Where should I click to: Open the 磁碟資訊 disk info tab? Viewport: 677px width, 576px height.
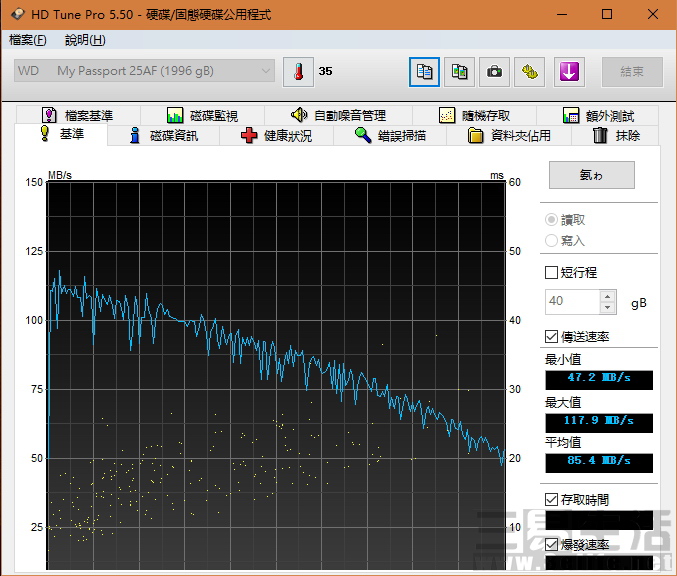click(164, 136)
